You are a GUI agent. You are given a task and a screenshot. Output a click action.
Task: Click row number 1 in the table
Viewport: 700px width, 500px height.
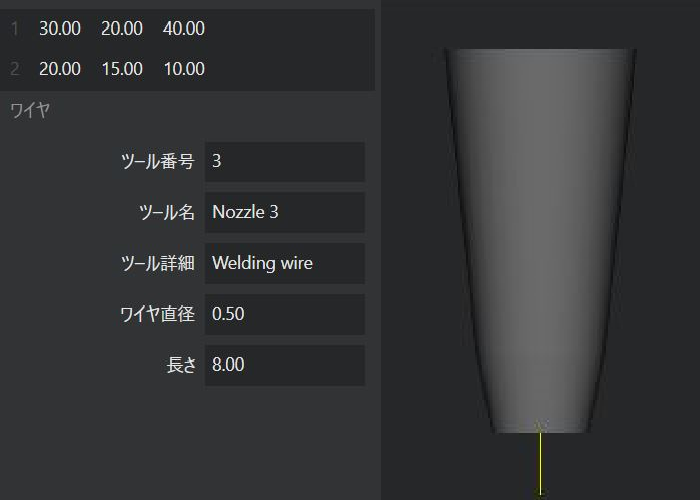coord(15,29)
